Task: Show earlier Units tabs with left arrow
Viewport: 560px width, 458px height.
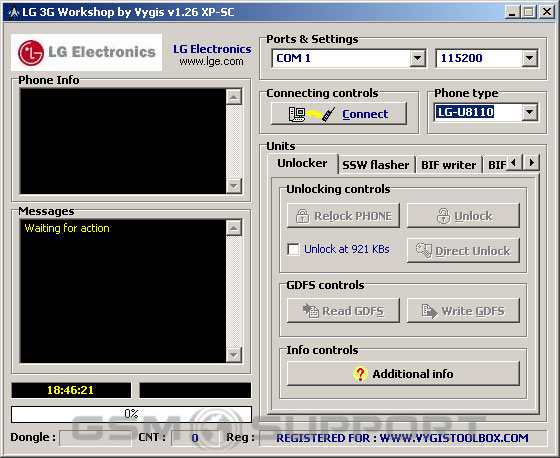Action: click(514, 163)
